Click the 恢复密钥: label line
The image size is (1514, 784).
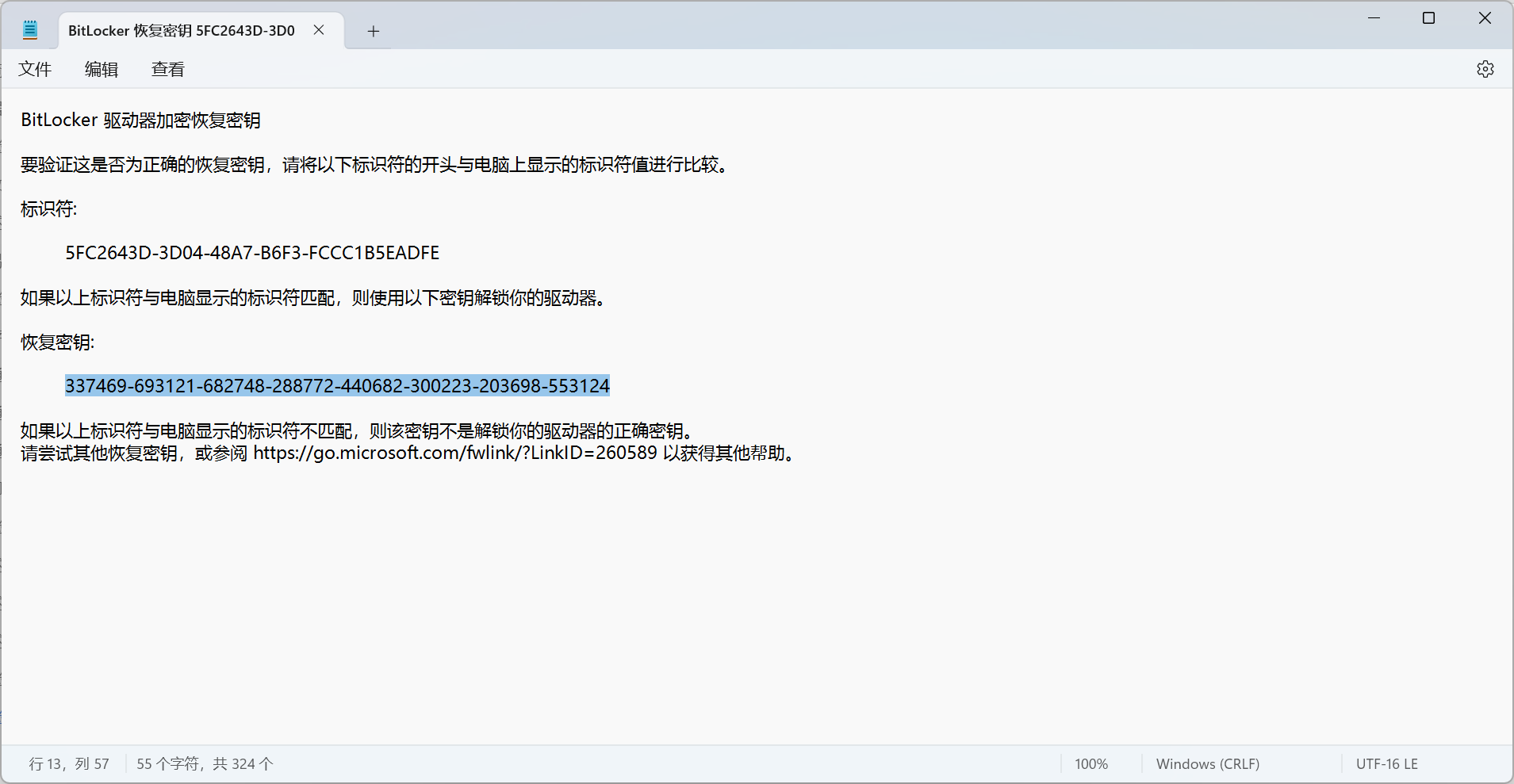(58, 342)
